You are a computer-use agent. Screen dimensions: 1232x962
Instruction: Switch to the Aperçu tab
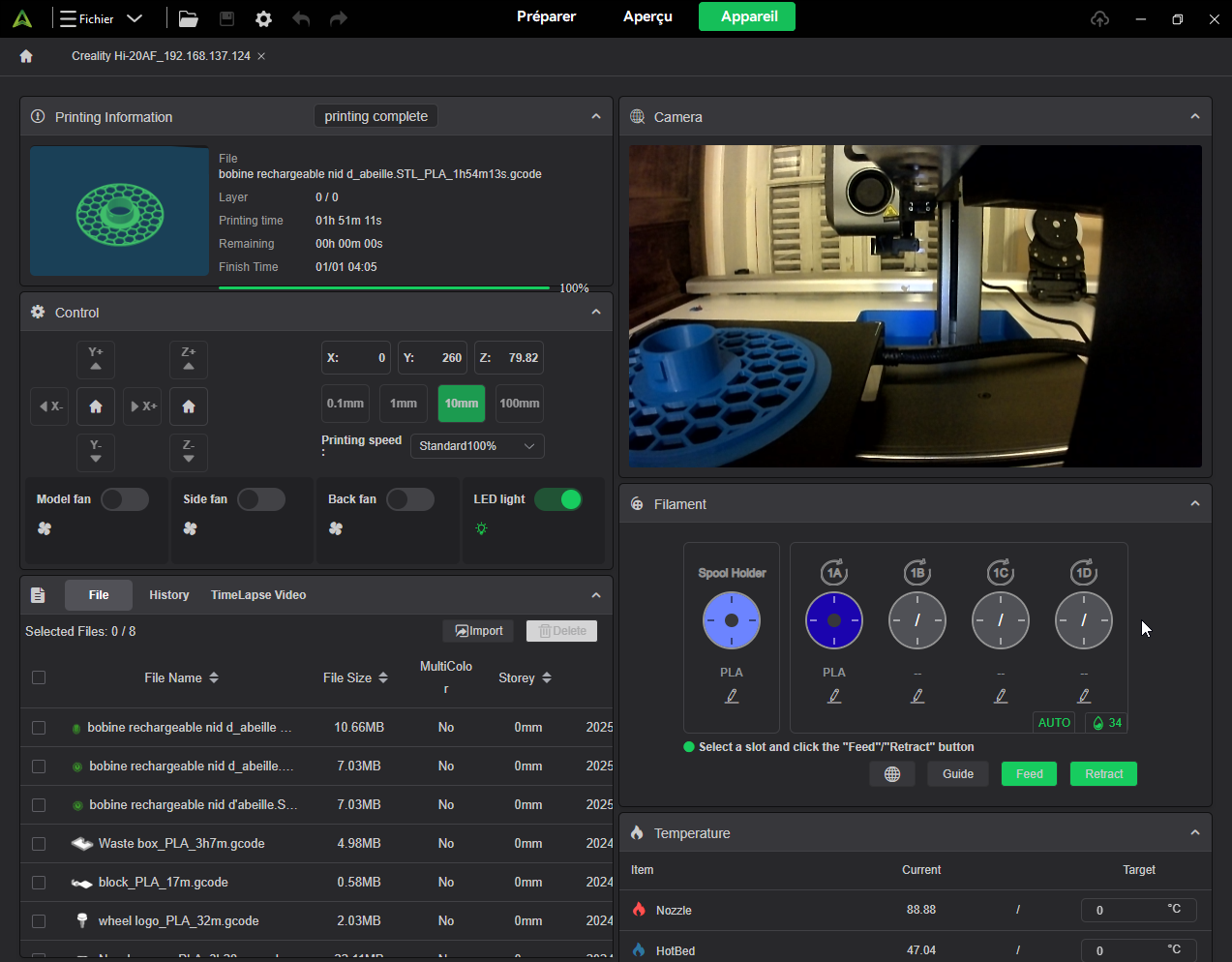(x=647, y=16)
